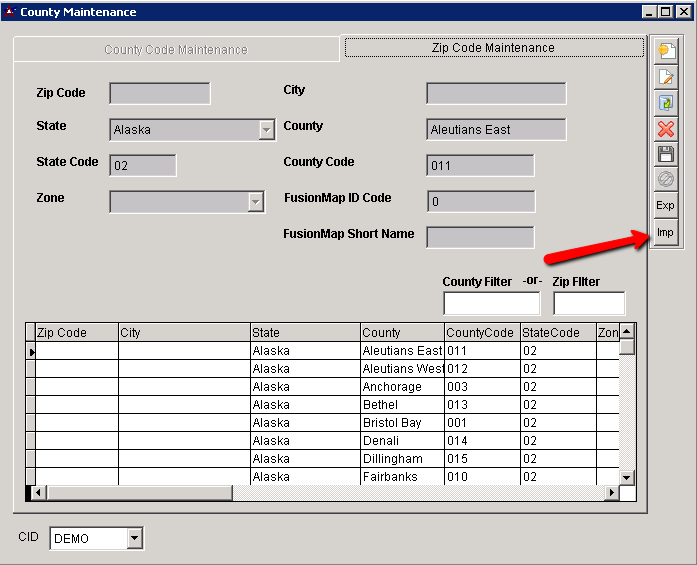Click into the Zip Filter field
The width and height of the screenshot is (697, 565).
[588, 304]
